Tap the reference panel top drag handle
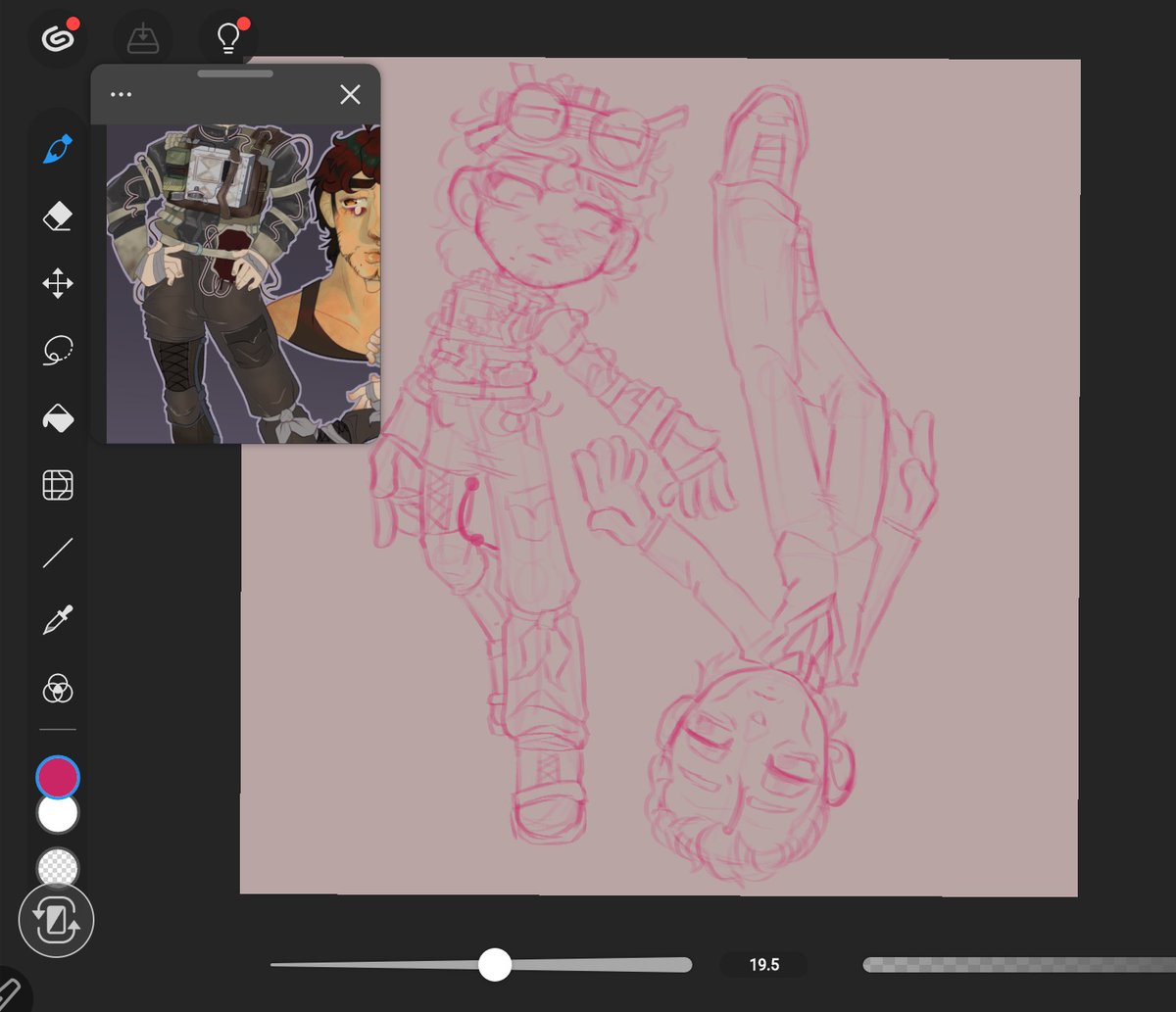1176x1012 pixels. pos(235,73)
